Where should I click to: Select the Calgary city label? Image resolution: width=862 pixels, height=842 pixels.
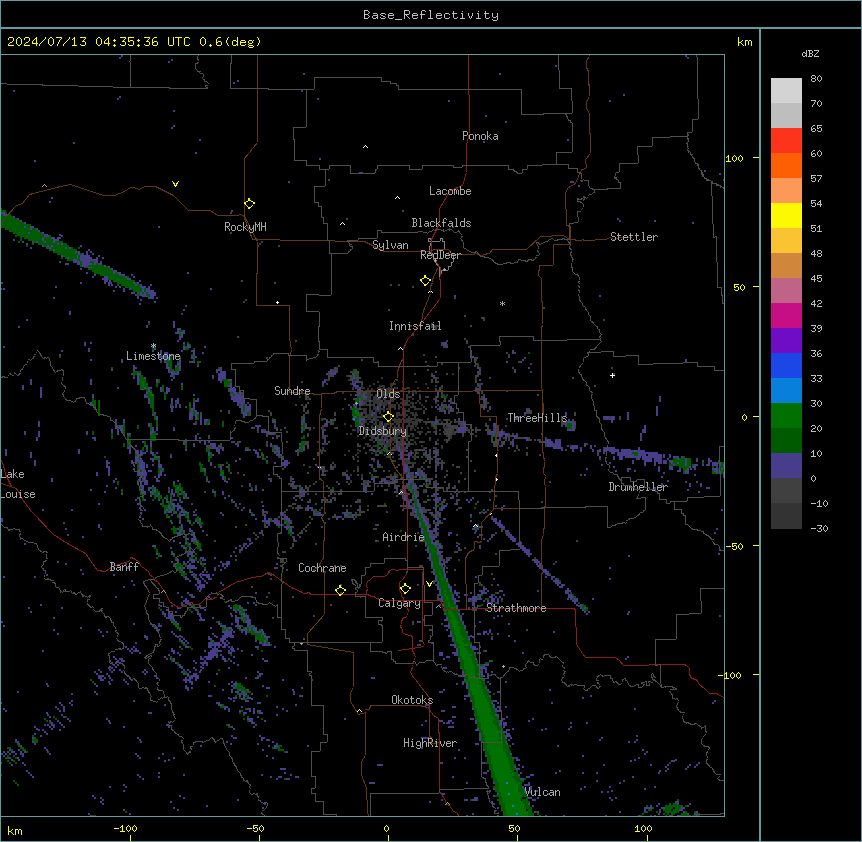399,603
